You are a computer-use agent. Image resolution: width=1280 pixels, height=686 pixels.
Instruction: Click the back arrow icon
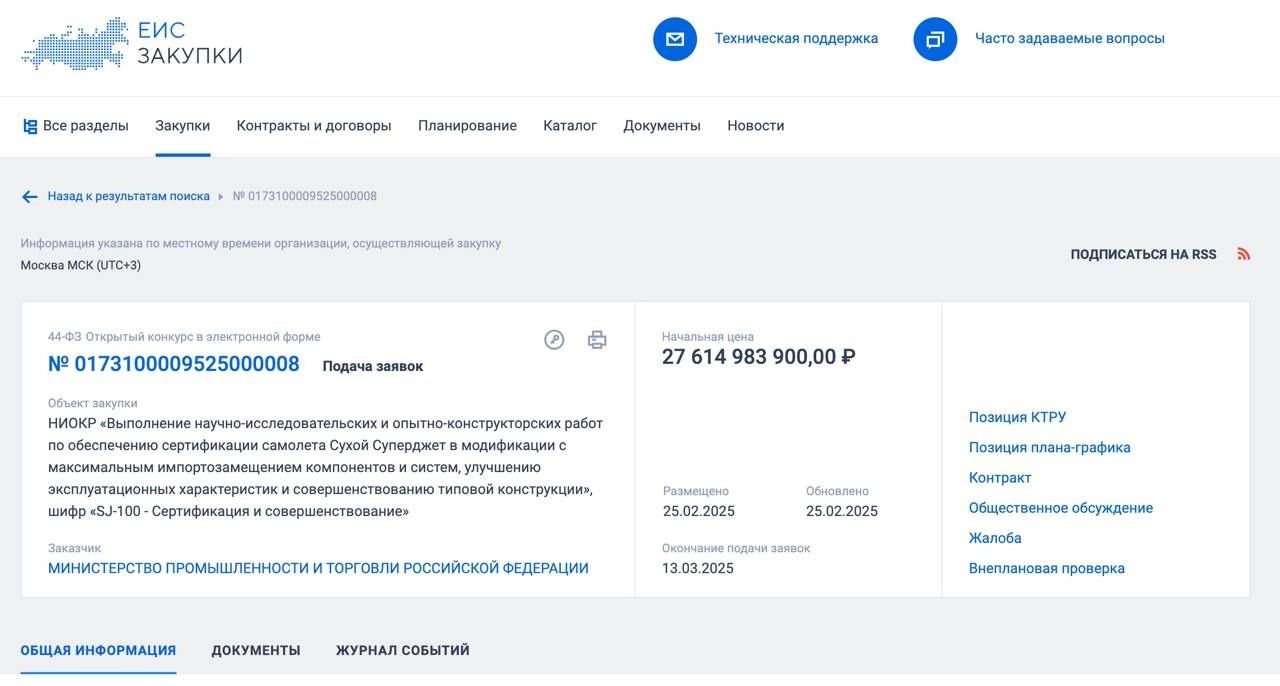[x=30, y=197]
